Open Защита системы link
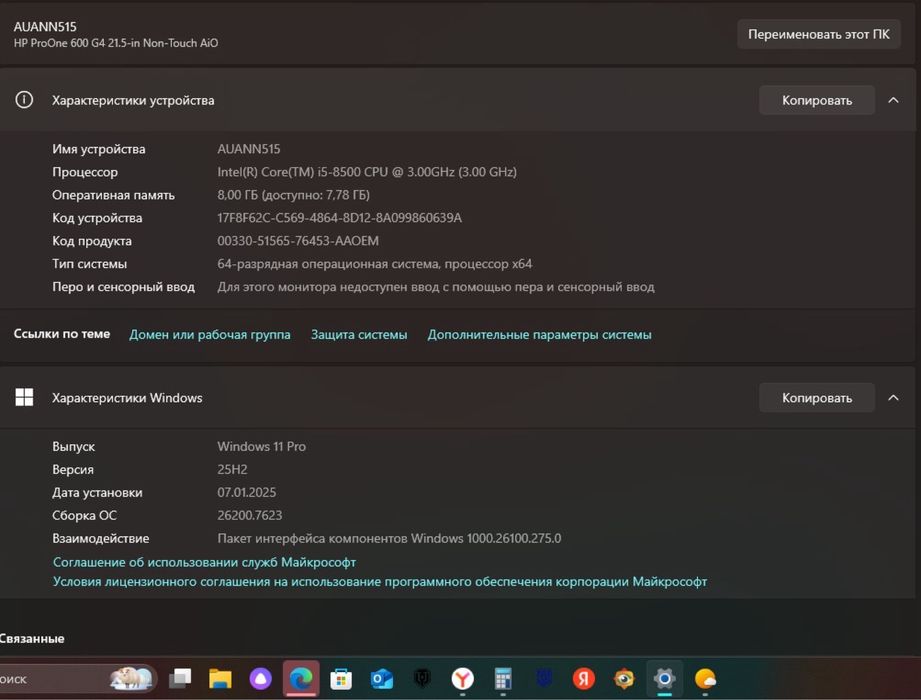 click(x=359, y=334)
